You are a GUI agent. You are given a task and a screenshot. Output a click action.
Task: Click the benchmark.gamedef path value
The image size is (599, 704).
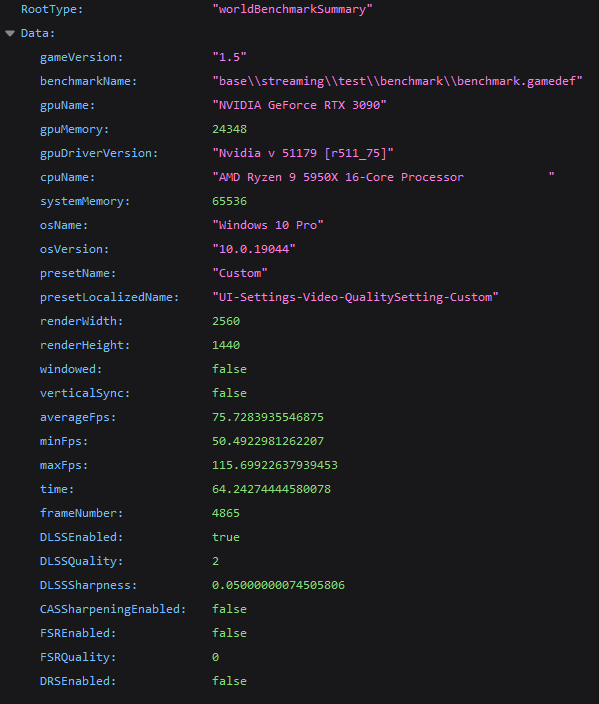pos(397,81)
